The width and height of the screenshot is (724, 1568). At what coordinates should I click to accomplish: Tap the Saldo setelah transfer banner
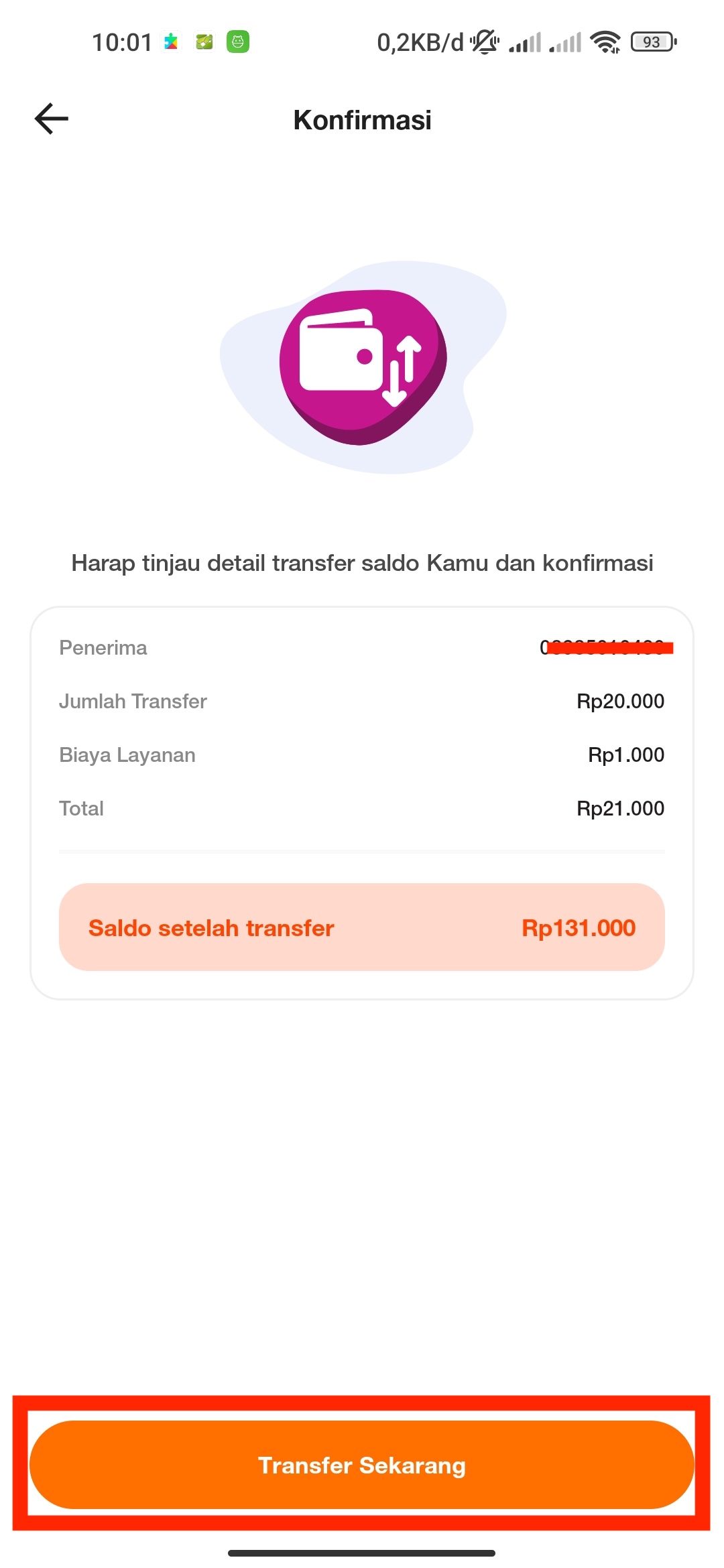point(362,927)
